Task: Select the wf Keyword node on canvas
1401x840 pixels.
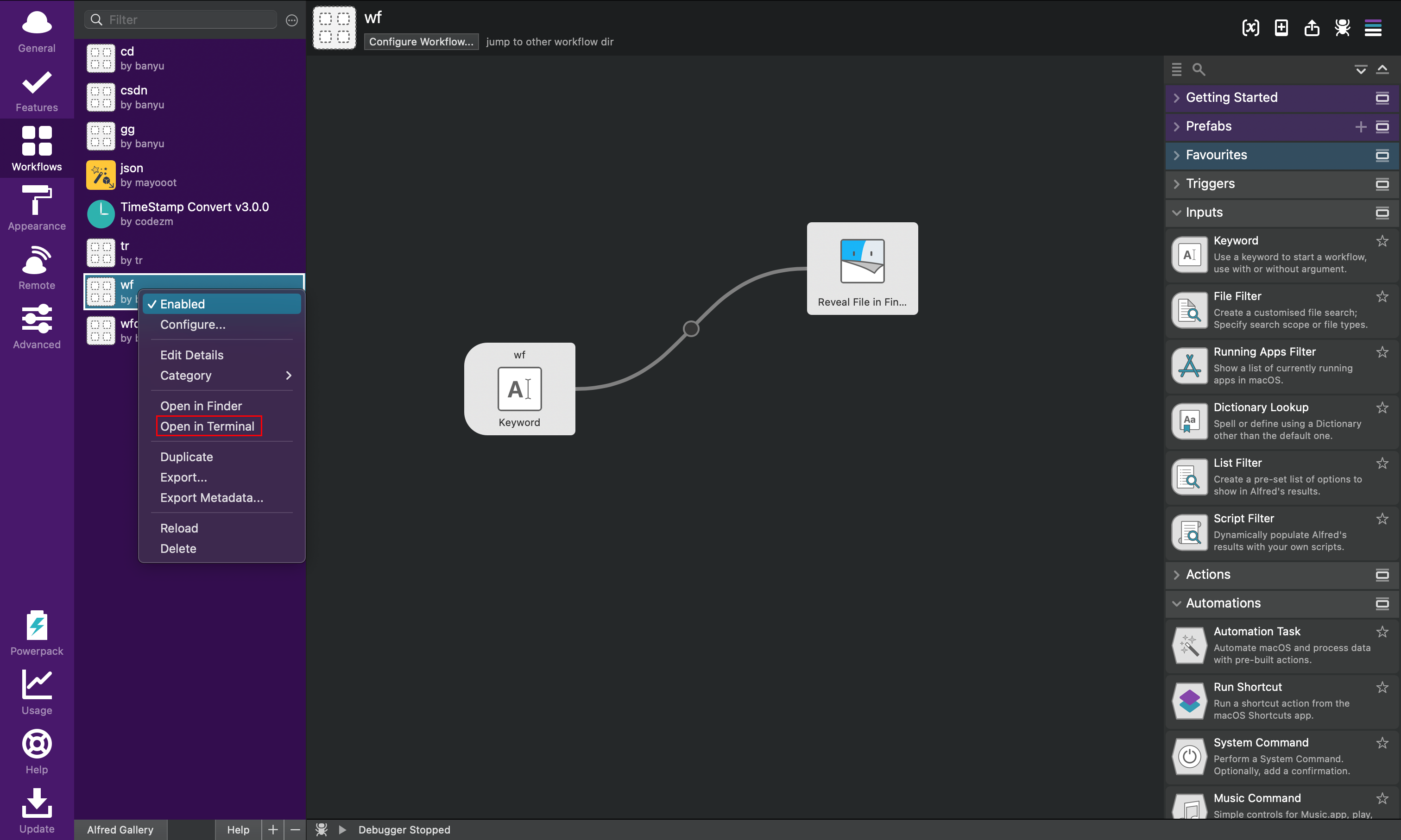Action: click(x=519, y=389)
